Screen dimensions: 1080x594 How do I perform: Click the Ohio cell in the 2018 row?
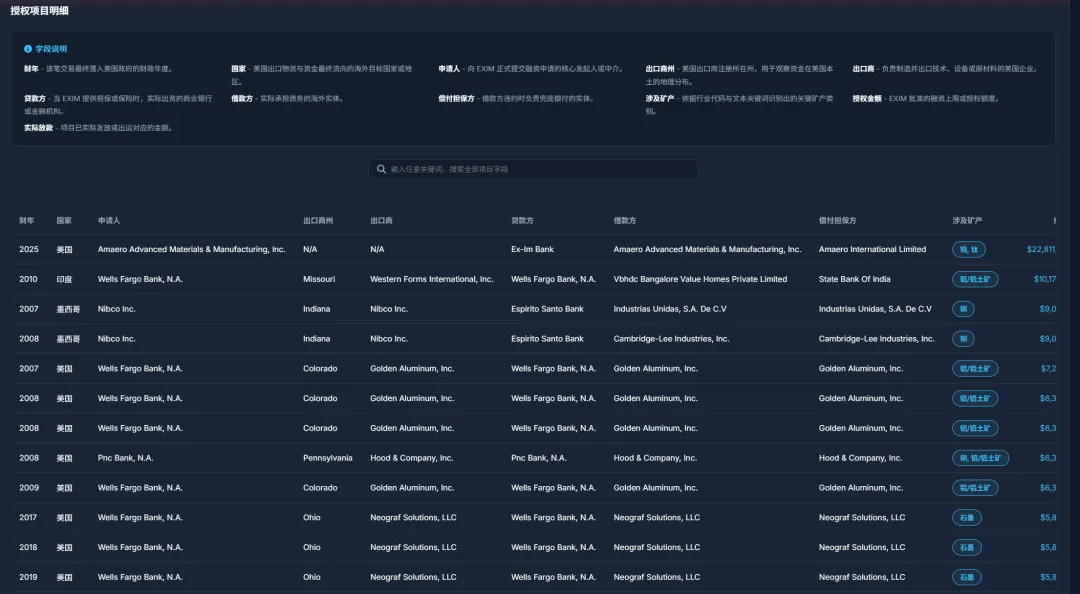pyautogui.click(x=311, y=548)
